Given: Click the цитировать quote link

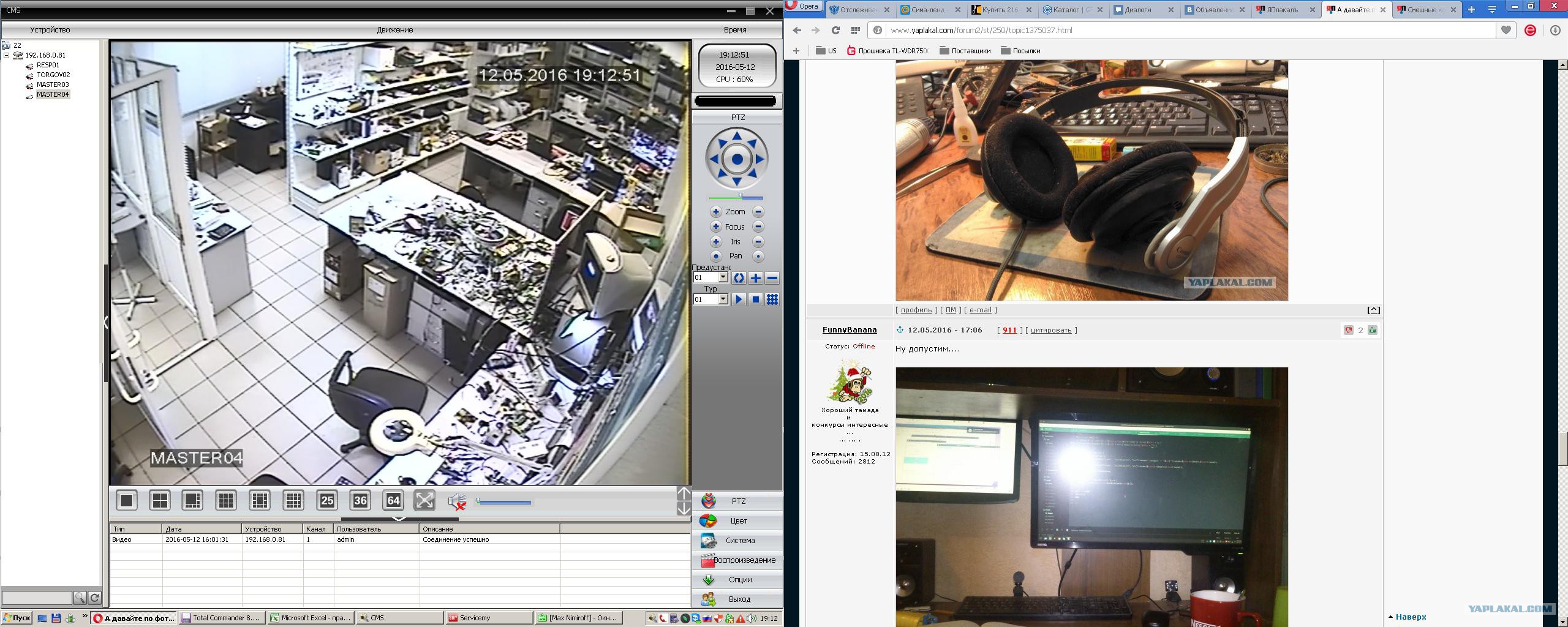Looking at the screenshot, I should (x=1050, y=330).
